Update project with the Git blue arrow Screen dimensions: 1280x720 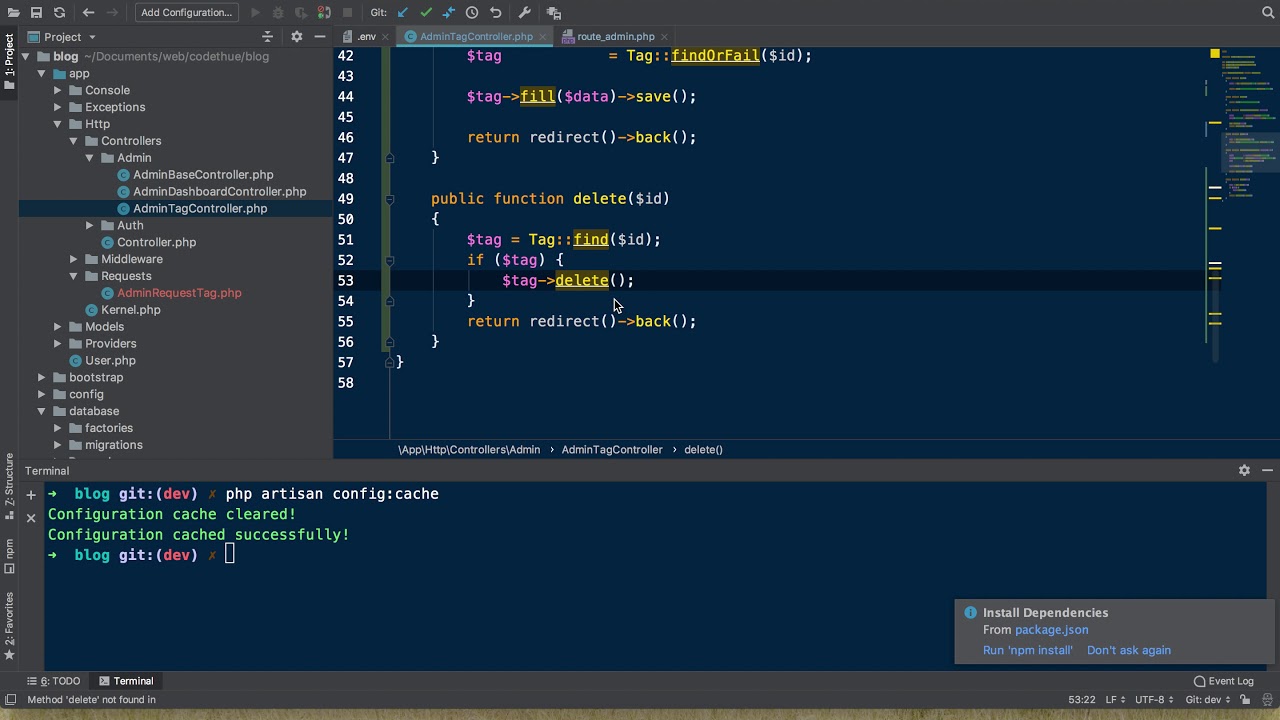pyautogui.click(x=403, y=13)
